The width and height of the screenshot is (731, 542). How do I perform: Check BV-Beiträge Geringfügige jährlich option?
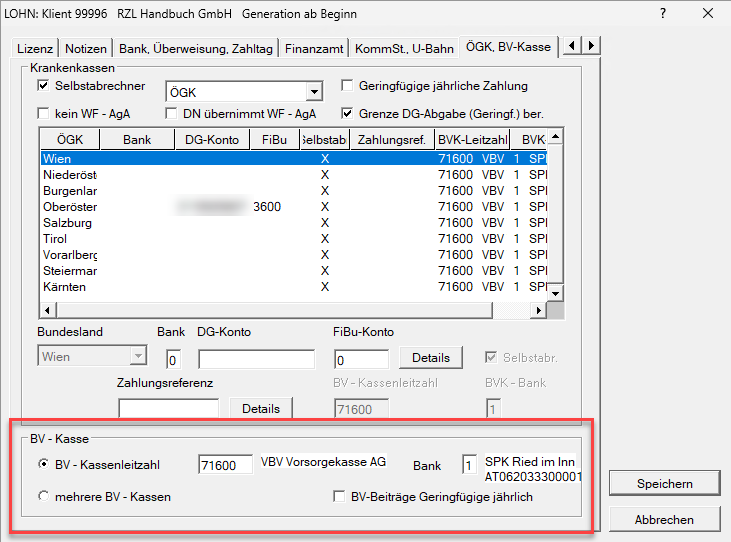pos(341,496)
